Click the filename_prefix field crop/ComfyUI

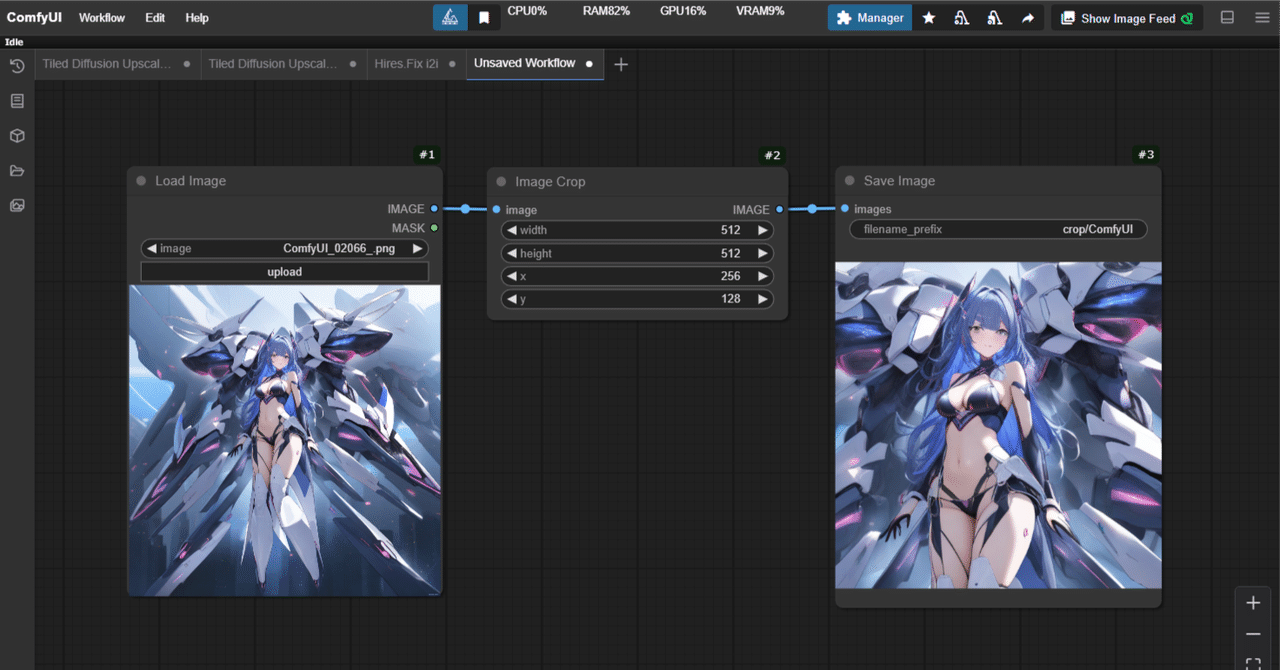pyautogui.click(x=998, y=229)
